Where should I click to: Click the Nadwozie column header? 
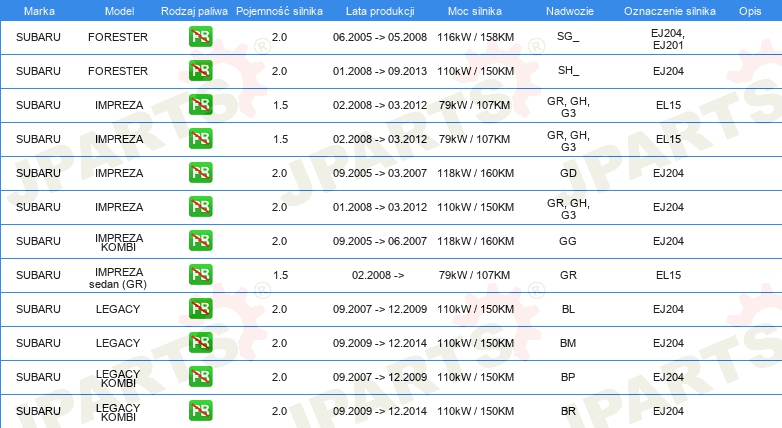point(570,11)
